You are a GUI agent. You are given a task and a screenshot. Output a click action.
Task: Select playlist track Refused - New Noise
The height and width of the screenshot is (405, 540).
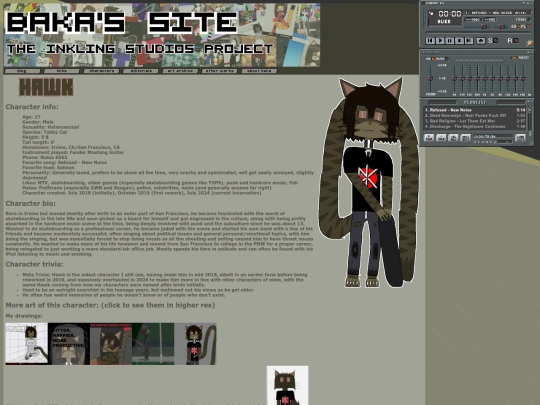click(475, 110)
